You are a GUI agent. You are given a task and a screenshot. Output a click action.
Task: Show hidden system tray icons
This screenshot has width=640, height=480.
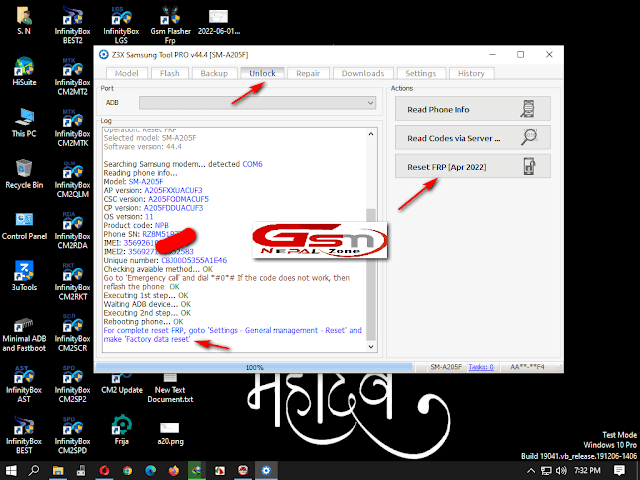(x=531, y=471)
